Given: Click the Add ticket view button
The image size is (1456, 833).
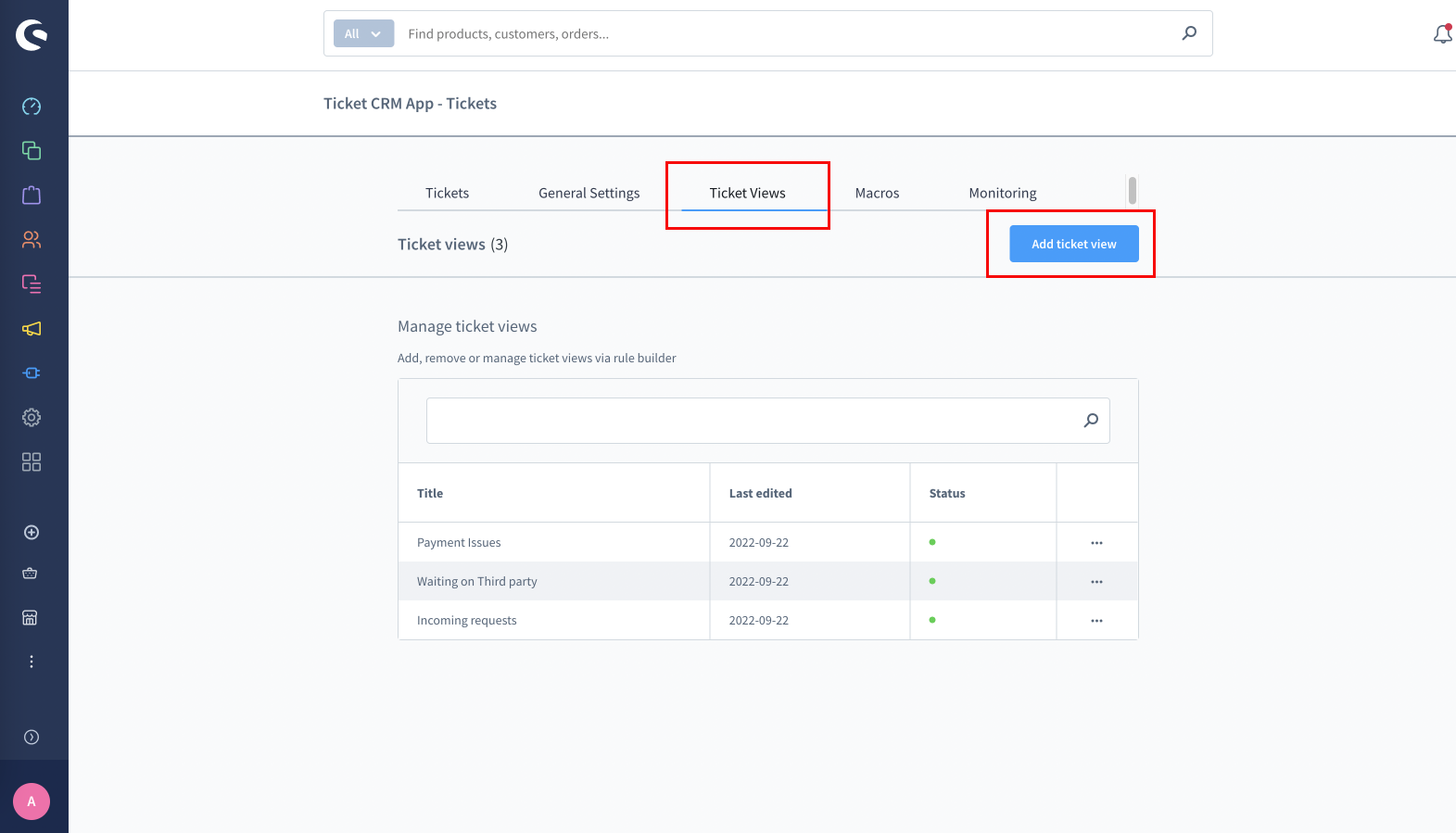Looking at the screenshot, I should (1074, 244).
